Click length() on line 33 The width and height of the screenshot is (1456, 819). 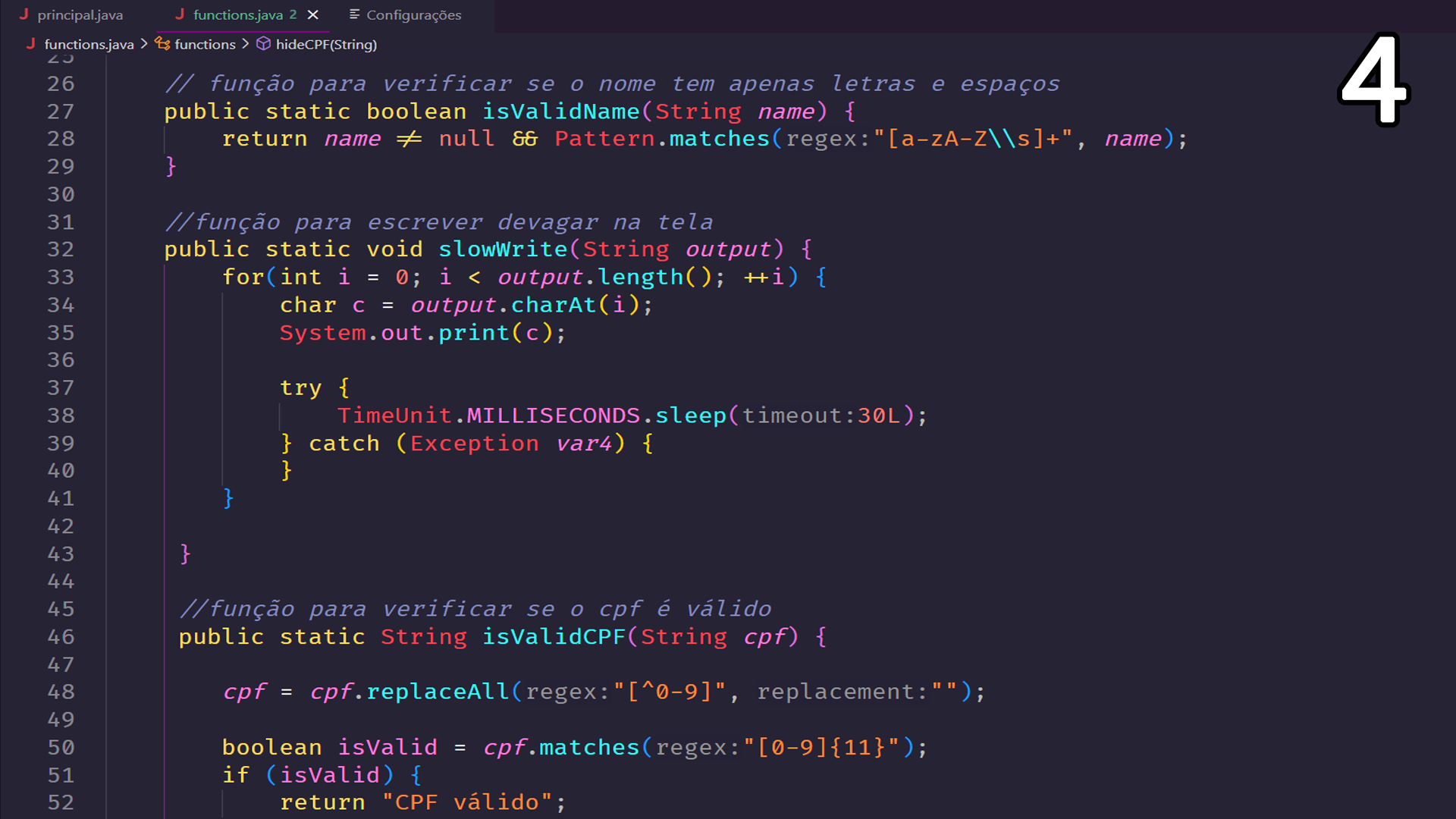tap(655, 278)
